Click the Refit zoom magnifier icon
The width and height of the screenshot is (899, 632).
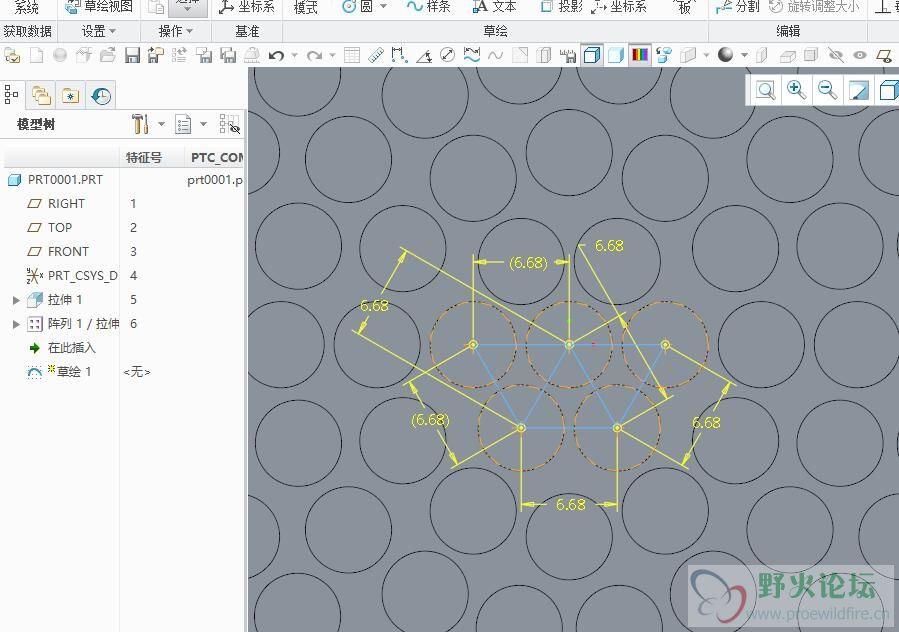[765, 90]
